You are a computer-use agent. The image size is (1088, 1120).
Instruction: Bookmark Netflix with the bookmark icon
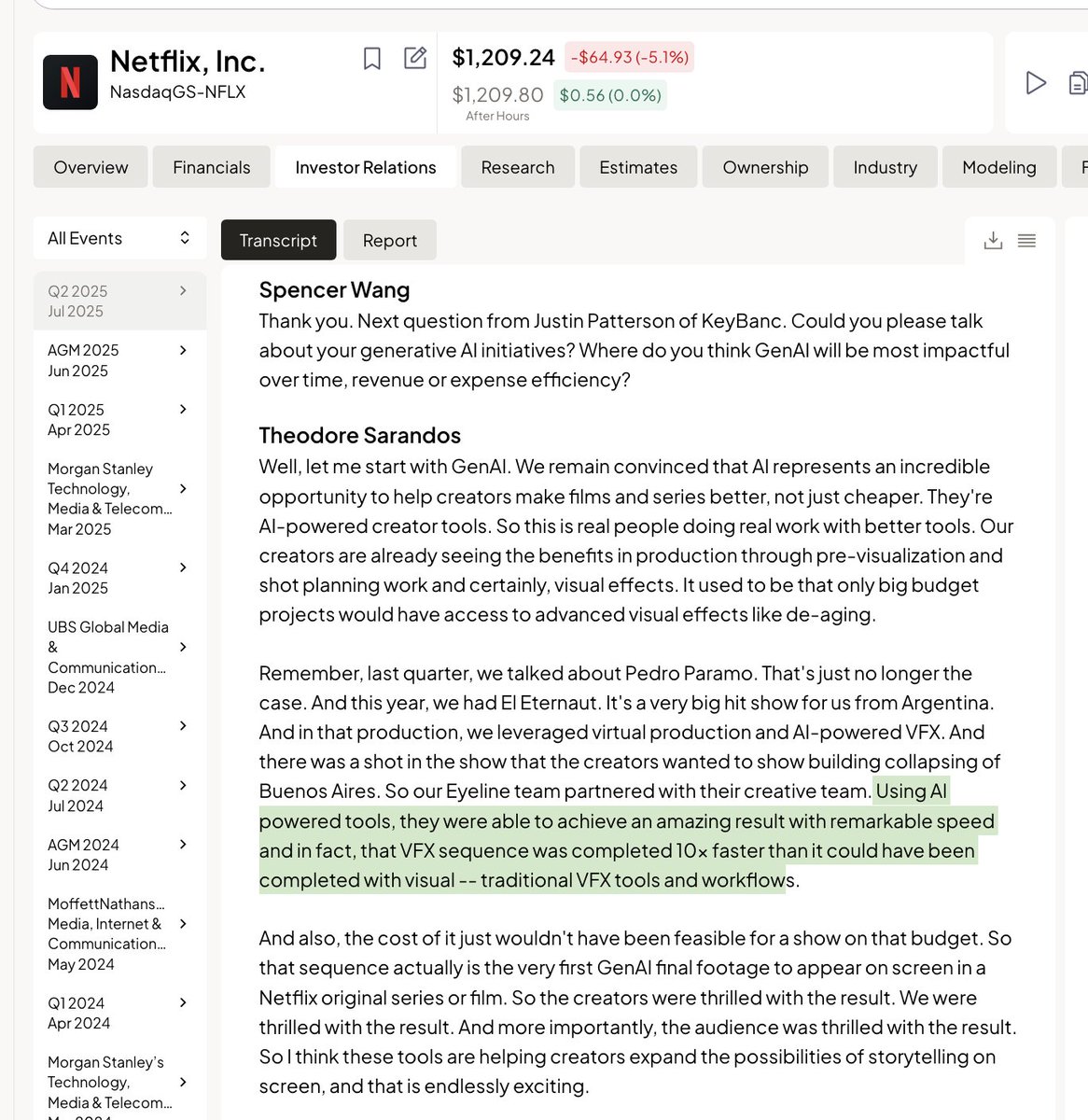coord(371,59)
